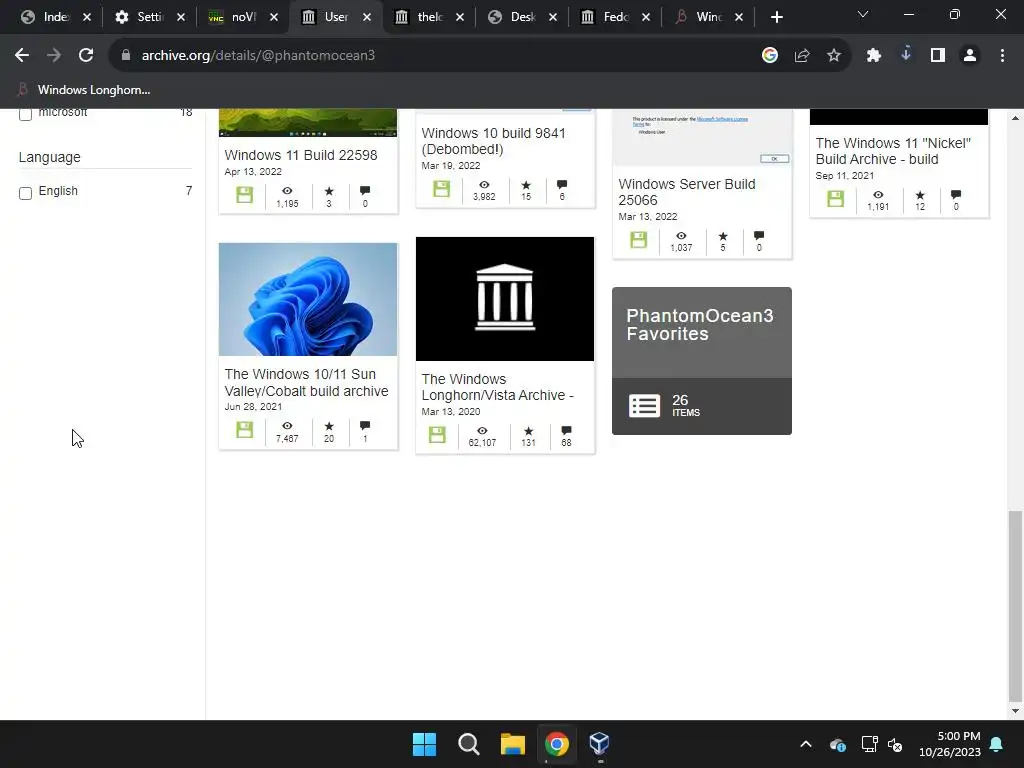Image resolution: width=1024 pixels, height=768 pixels.
Task: Click the list icon in Favorites tile
Action: point(645,406)
